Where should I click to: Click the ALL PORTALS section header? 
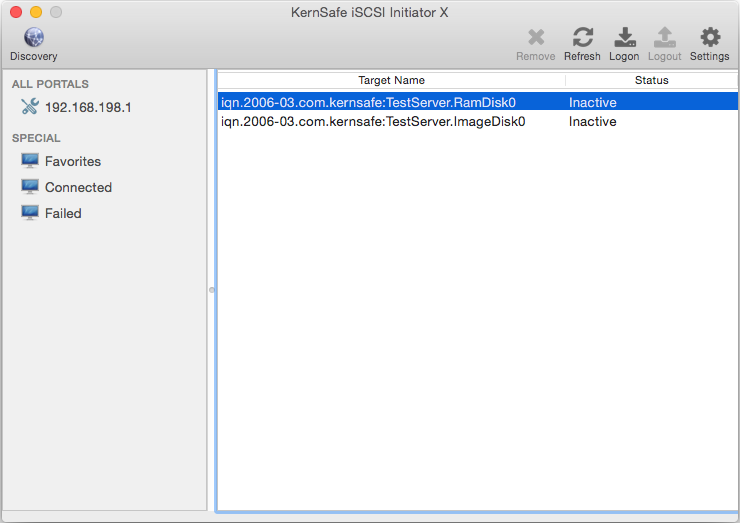pos(50,84)
